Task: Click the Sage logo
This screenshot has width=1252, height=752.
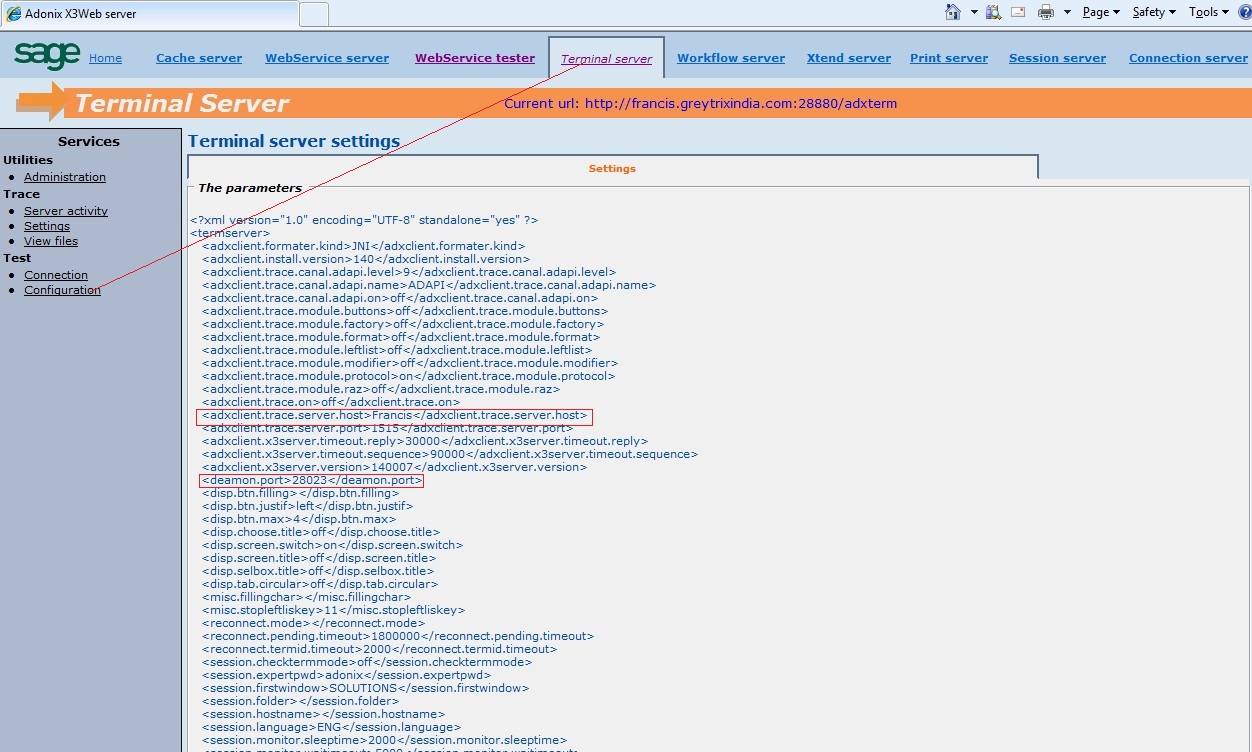Action: [47, 56]
